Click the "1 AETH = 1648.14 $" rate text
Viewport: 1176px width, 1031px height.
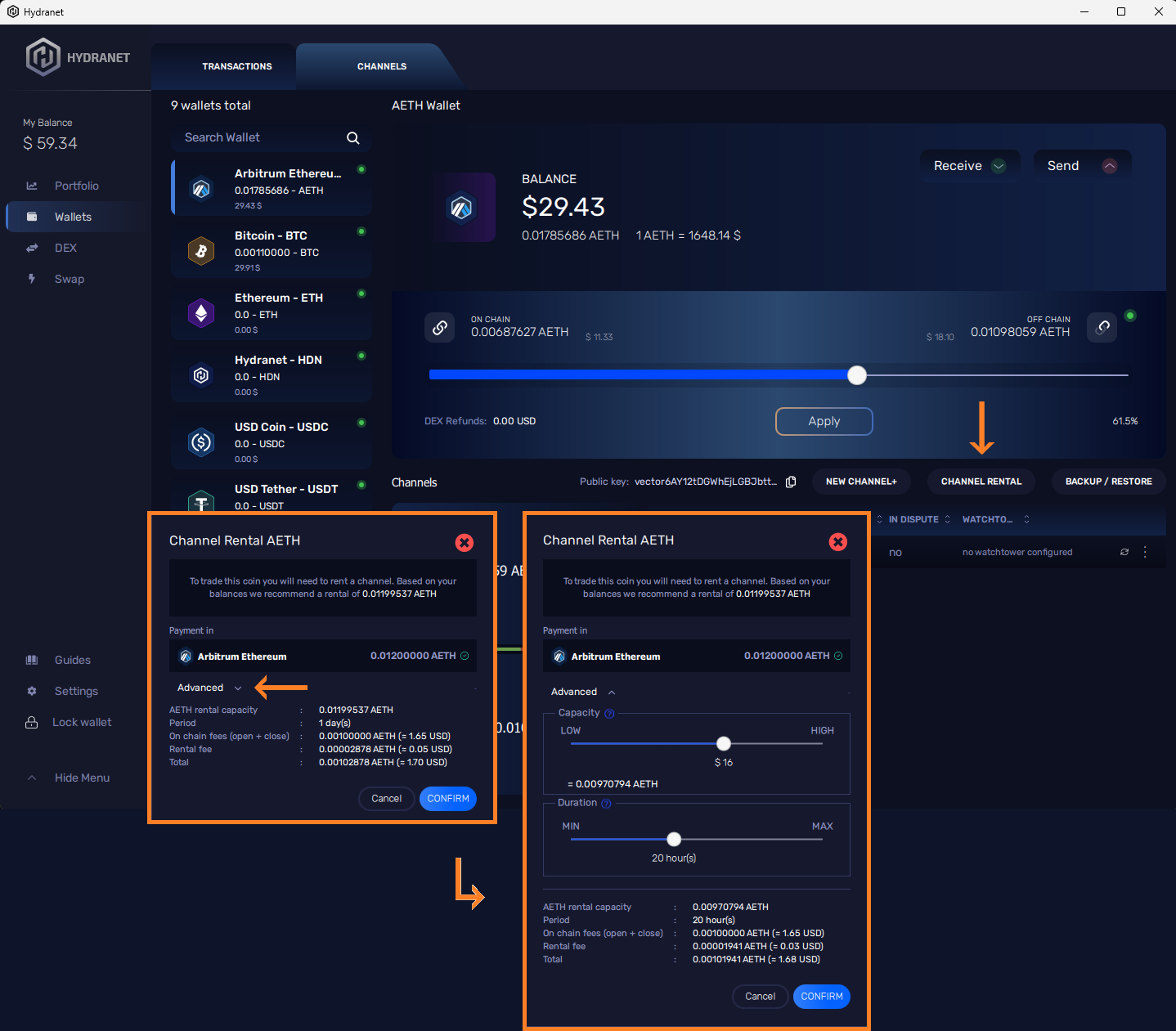[689, 235]
